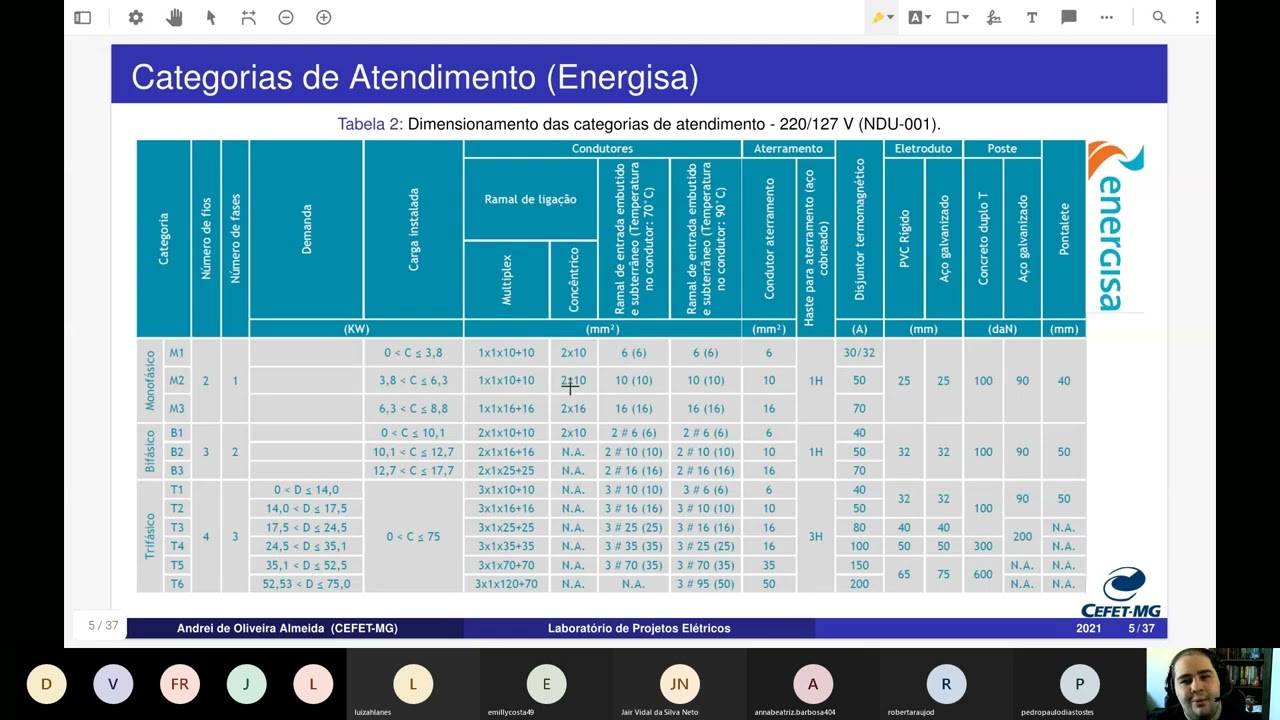Click cell '3x1x120+70'
1280x720 pixels.
click(x=506, y=584)
